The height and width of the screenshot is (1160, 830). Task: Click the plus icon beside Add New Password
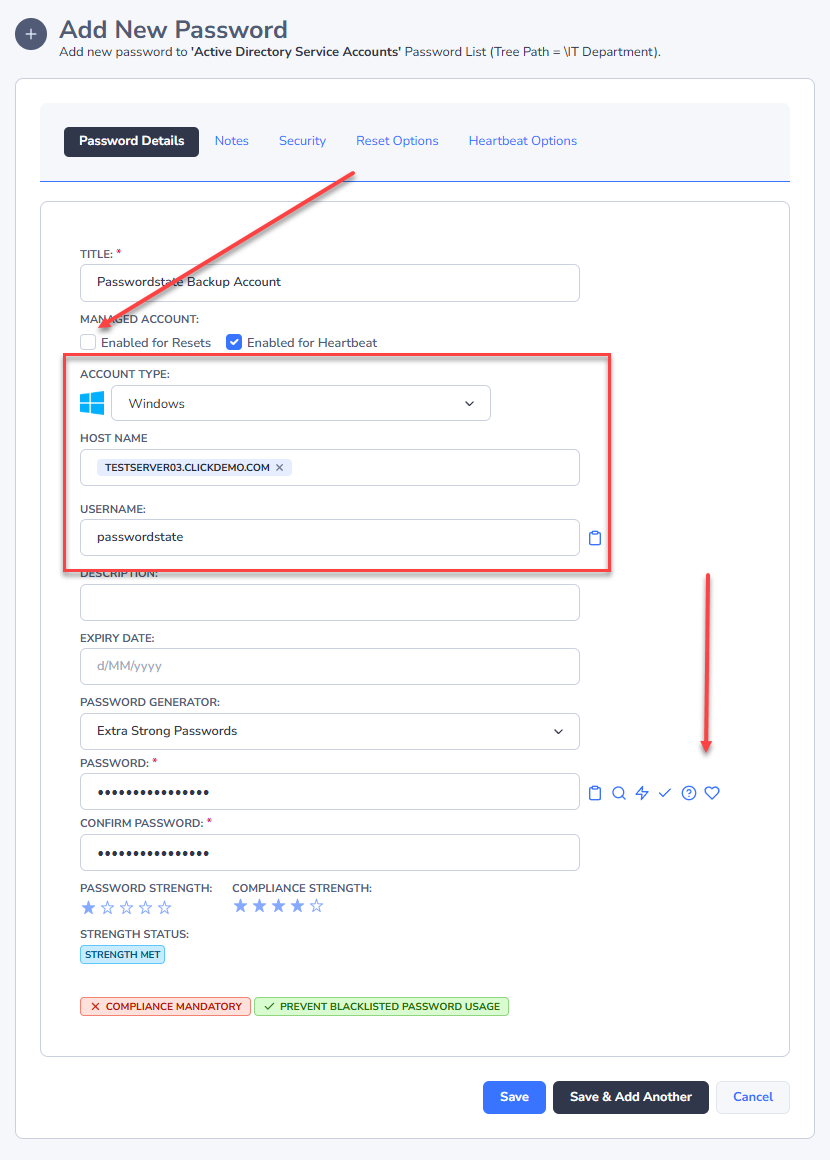31,35
